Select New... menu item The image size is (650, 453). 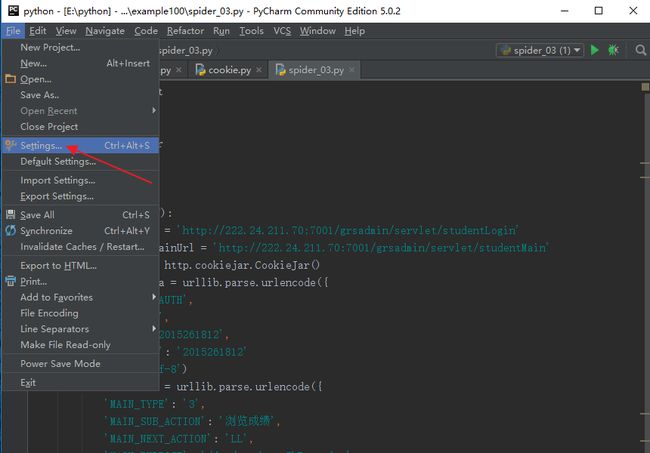pyautogui.click(x=81, y=63)
